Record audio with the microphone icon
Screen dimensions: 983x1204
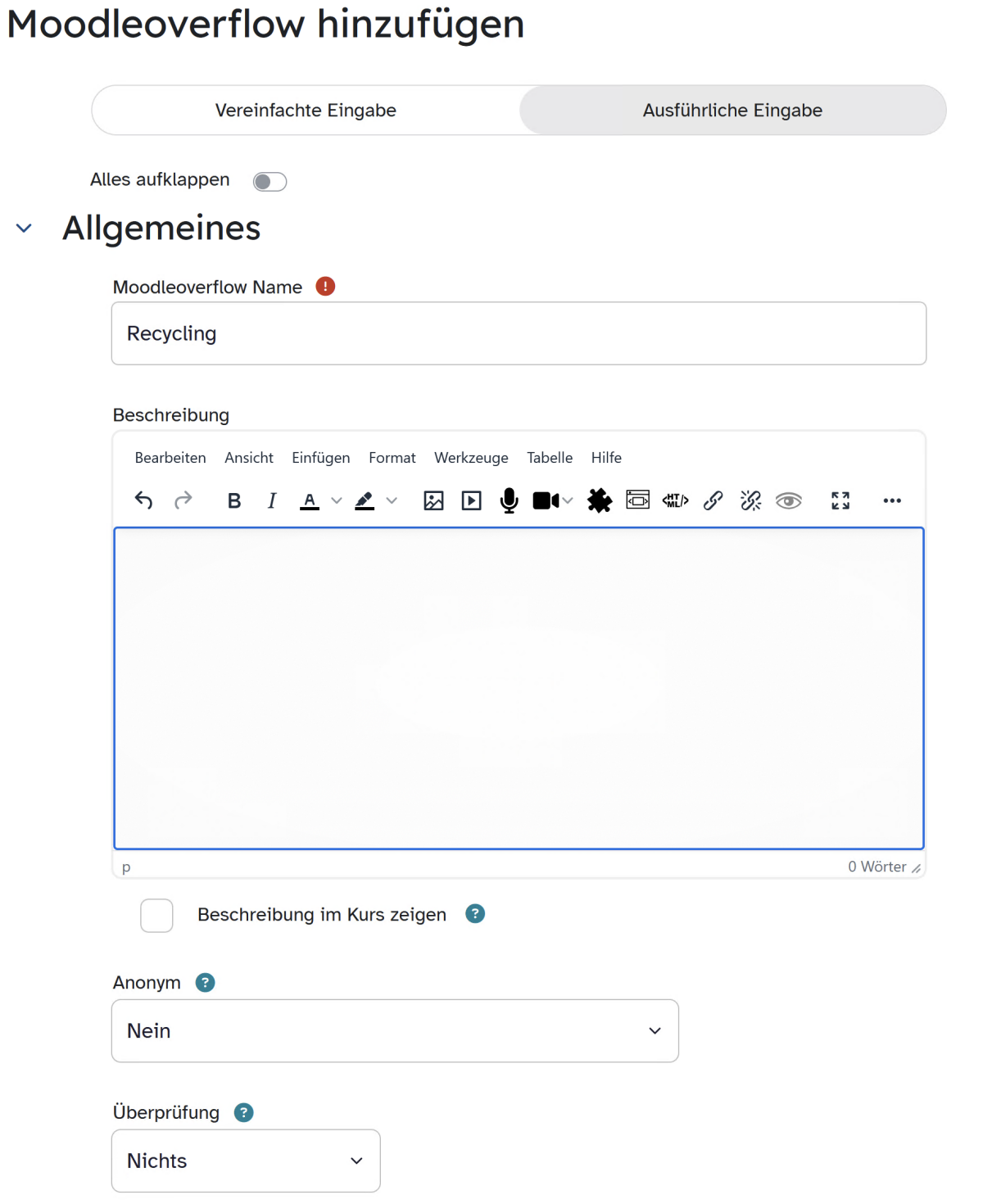[x=509, y=500]
